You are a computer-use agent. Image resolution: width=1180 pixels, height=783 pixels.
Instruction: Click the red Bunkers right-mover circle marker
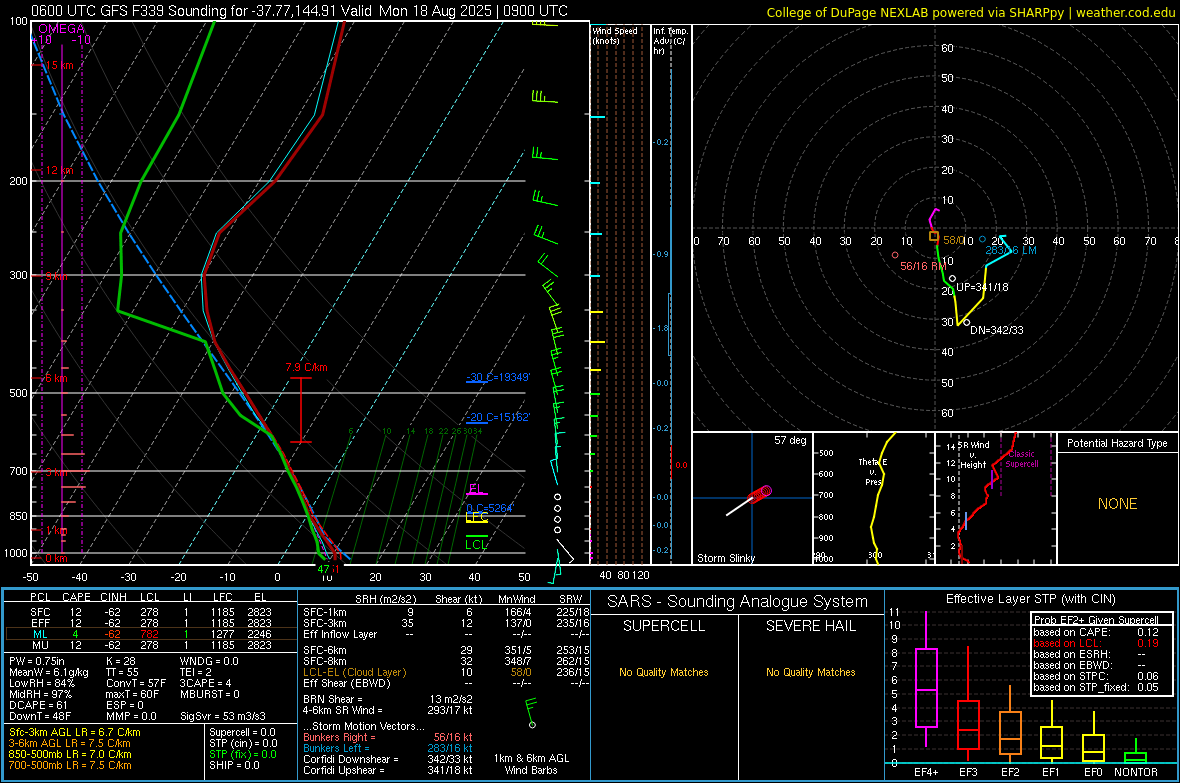[895, 256]
